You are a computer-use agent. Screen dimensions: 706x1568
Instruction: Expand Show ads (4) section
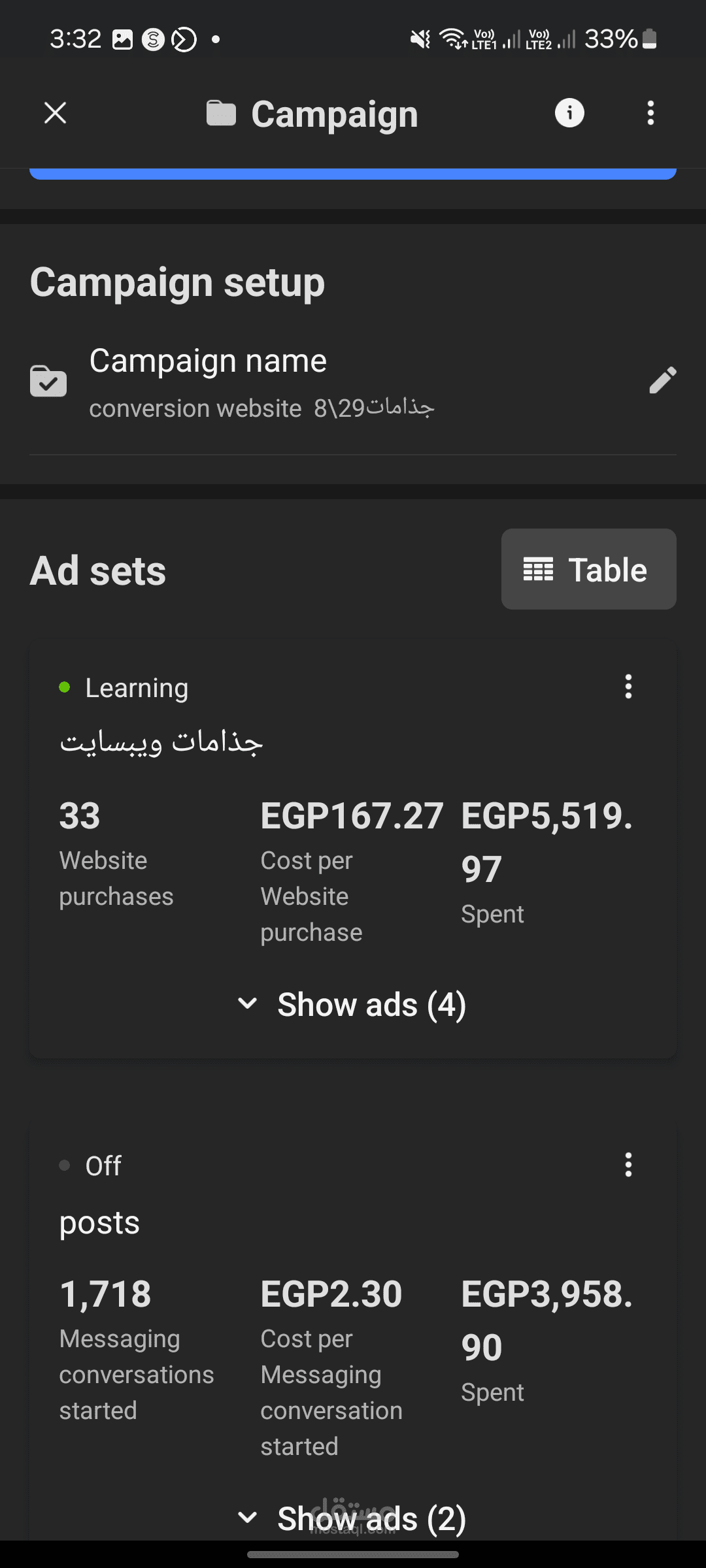(x=371, y=1004)
